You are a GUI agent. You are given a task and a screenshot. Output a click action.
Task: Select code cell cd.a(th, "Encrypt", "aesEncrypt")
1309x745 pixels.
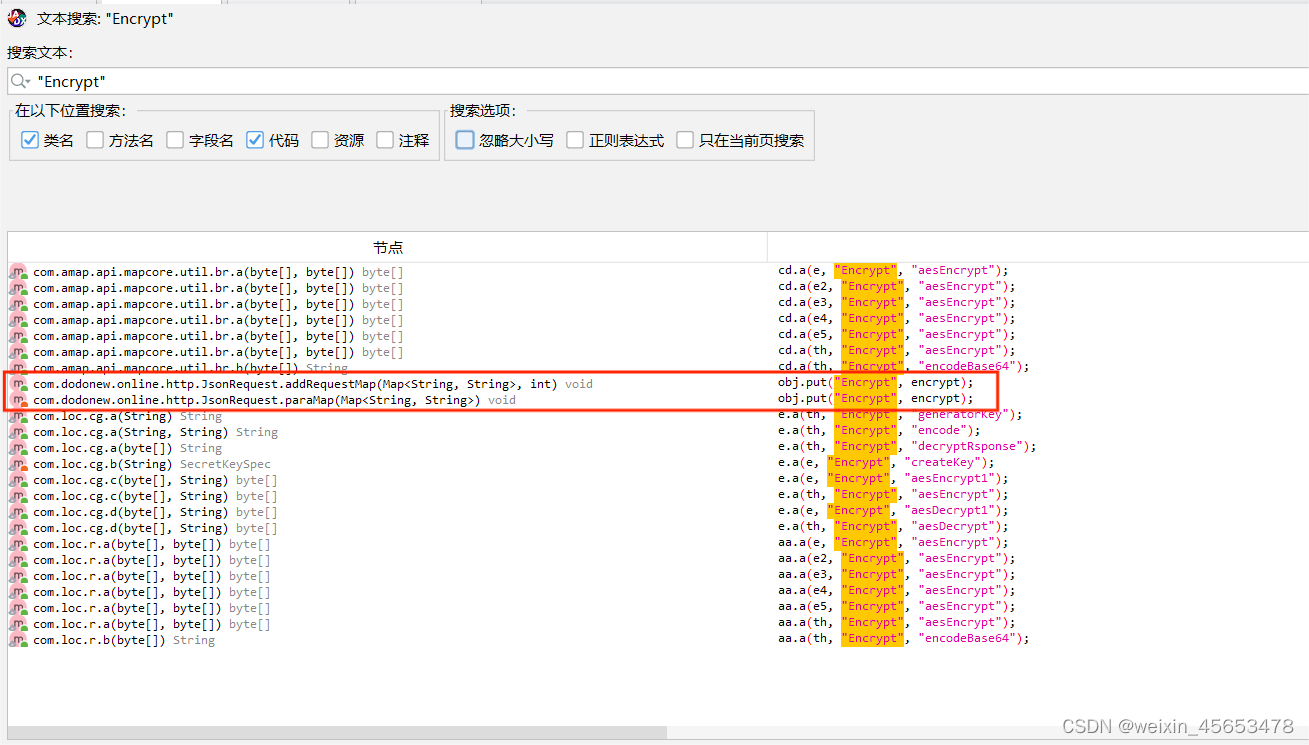pos(896,350)
